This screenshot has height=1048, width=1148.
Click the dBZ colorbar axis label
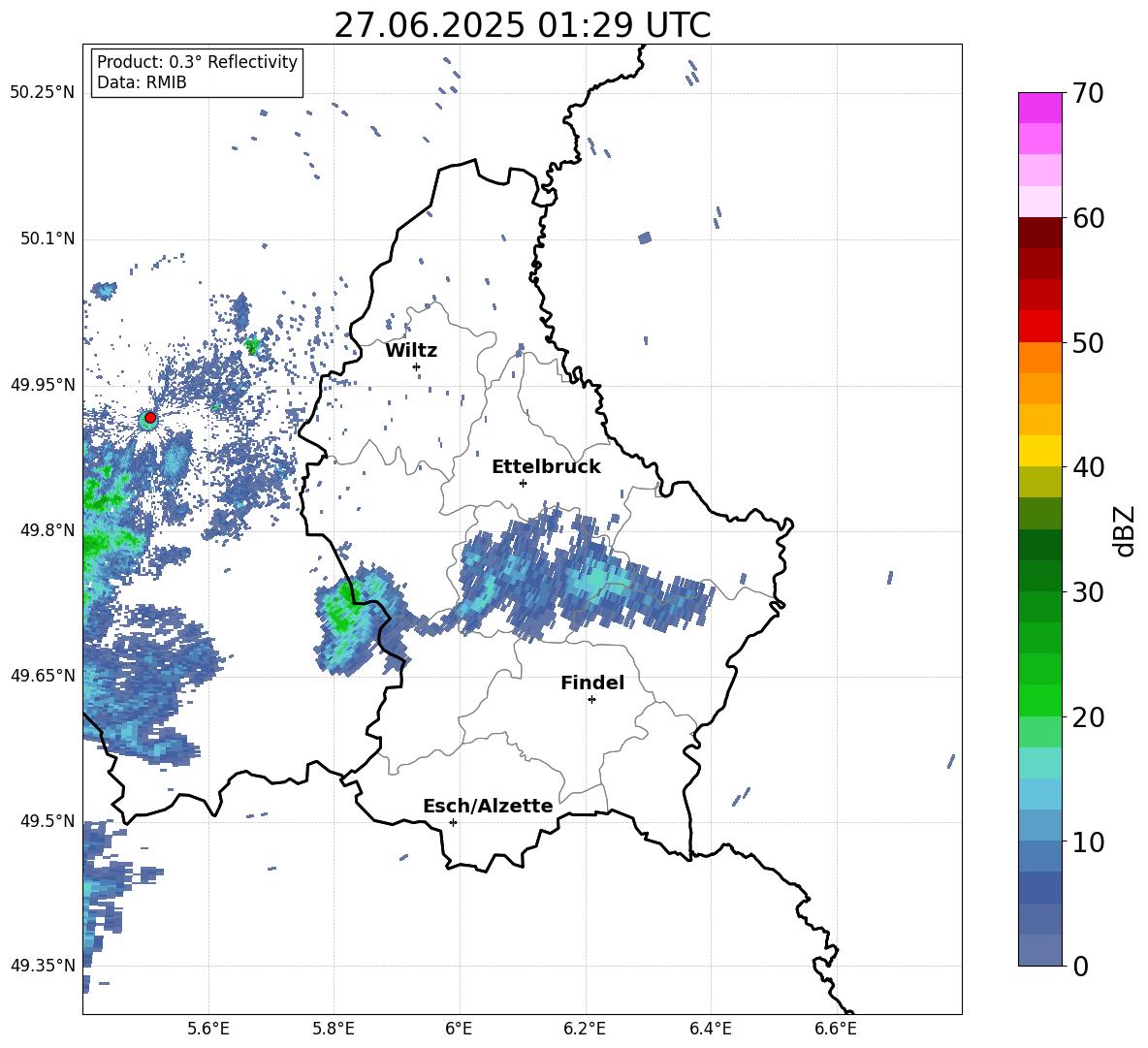click(x=1123, y=531)
